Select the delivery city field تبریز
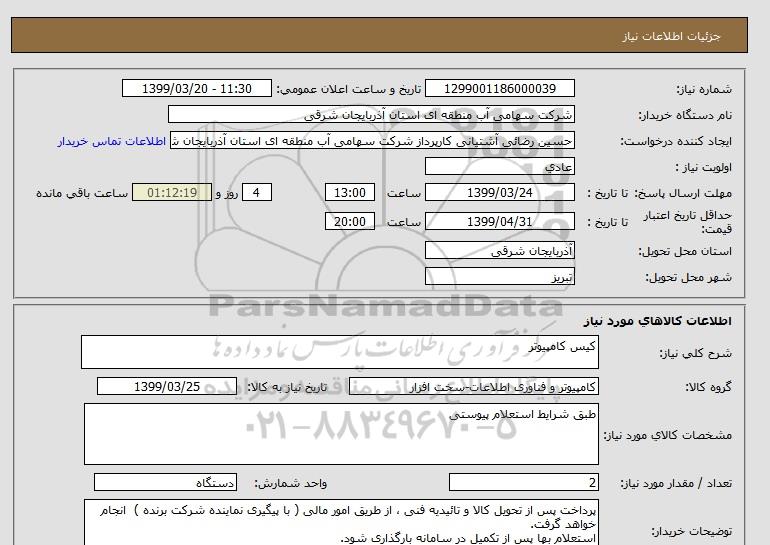The height and width of the screenshot is (545, 770). [499, 276]
